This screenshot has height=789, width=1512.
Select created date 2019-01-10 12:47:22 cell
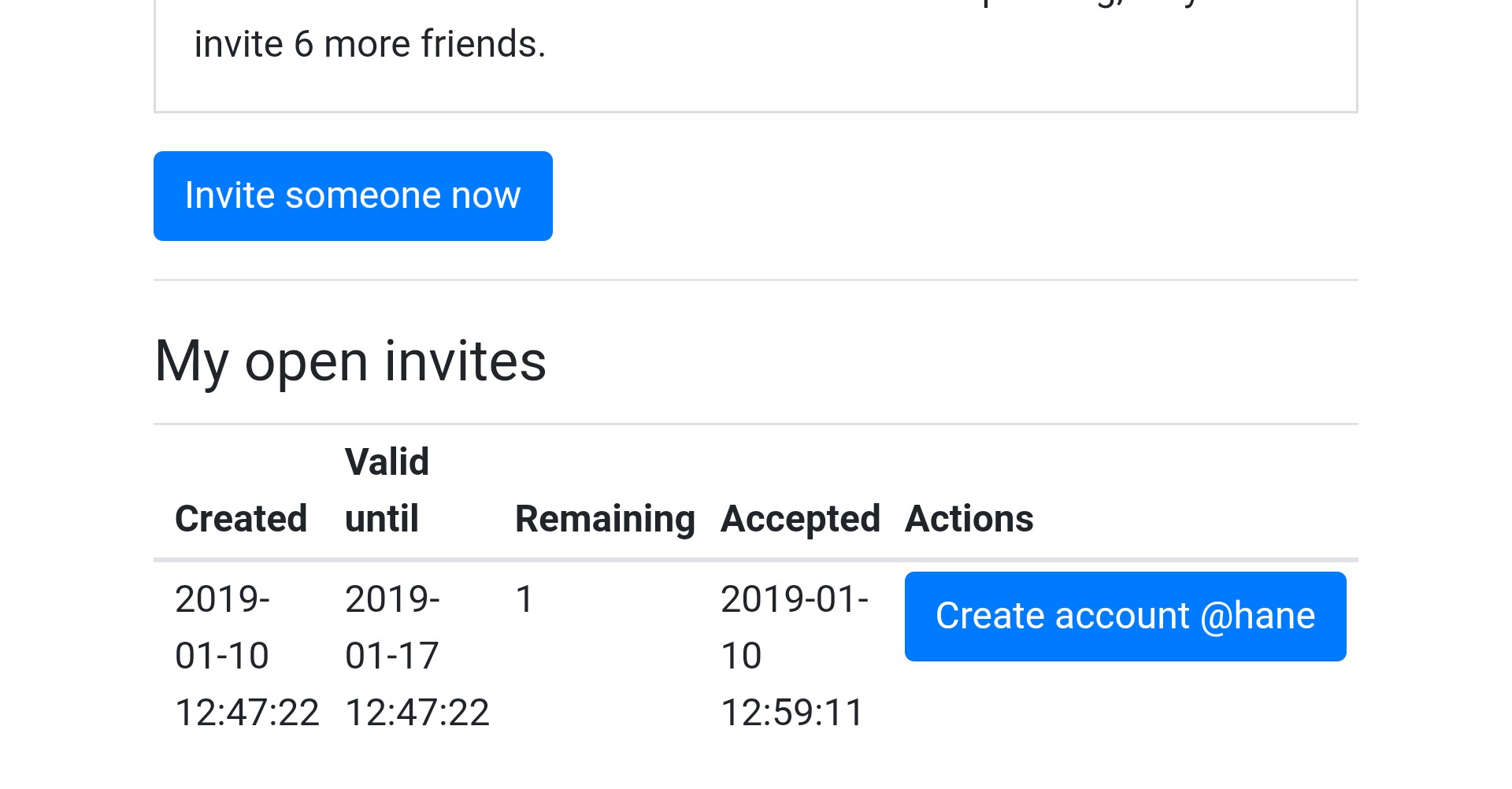[x=247, y=656]
